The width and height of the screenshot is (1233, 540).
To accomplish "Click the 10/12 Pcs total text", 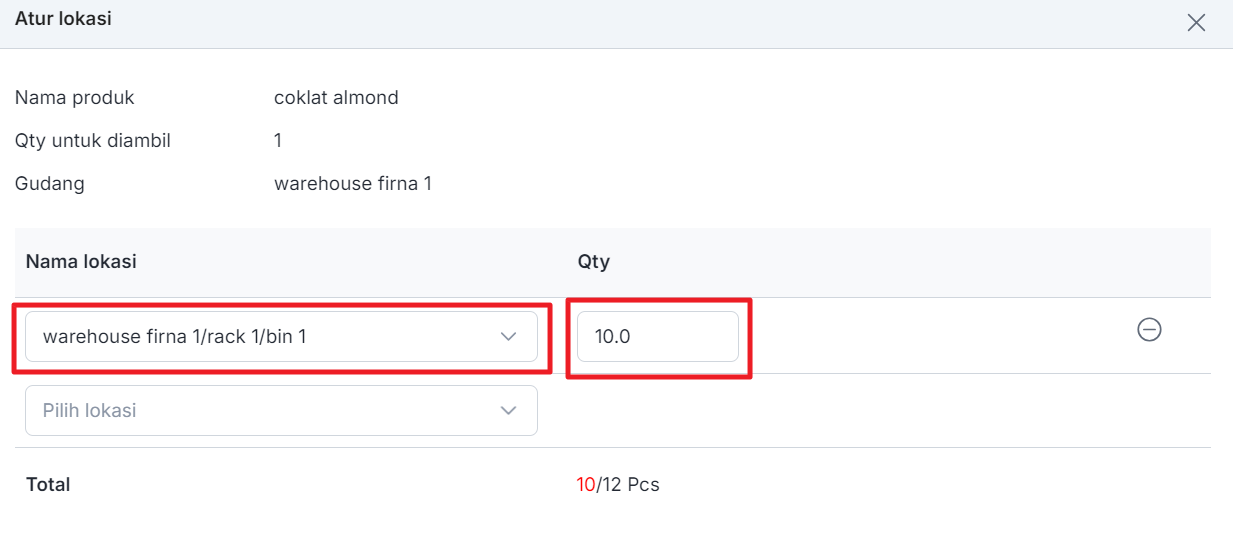I will click(618, 484).
